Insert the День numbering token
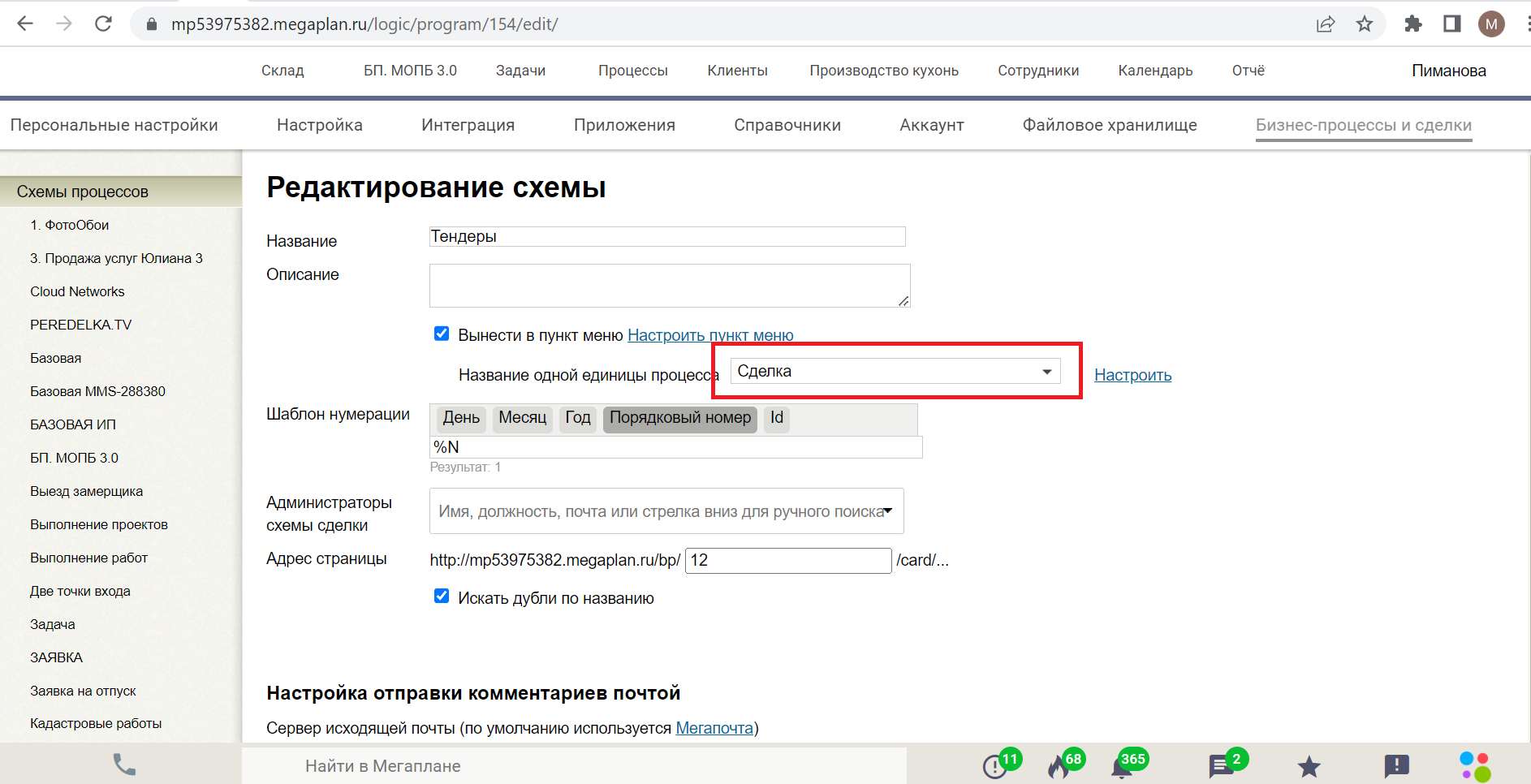1531x784 pixels. 461,418
